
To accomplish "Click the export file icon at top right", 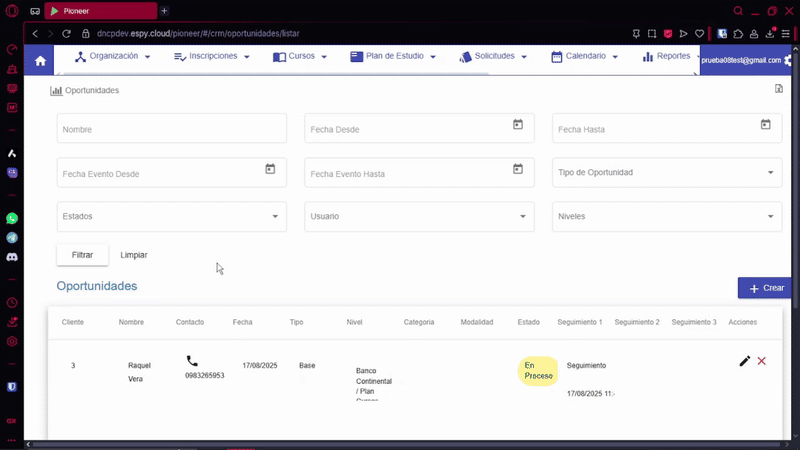I will point(778,89).
